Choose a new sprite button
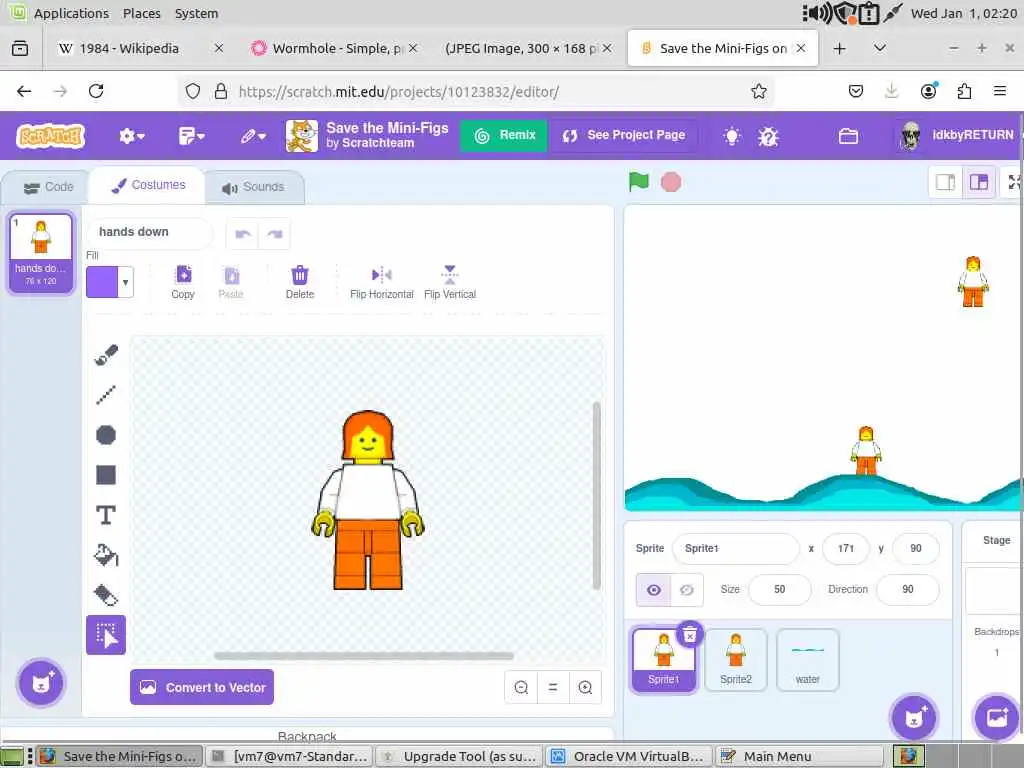This screenshot has width=1024, height=768. (x=914, y=717)
